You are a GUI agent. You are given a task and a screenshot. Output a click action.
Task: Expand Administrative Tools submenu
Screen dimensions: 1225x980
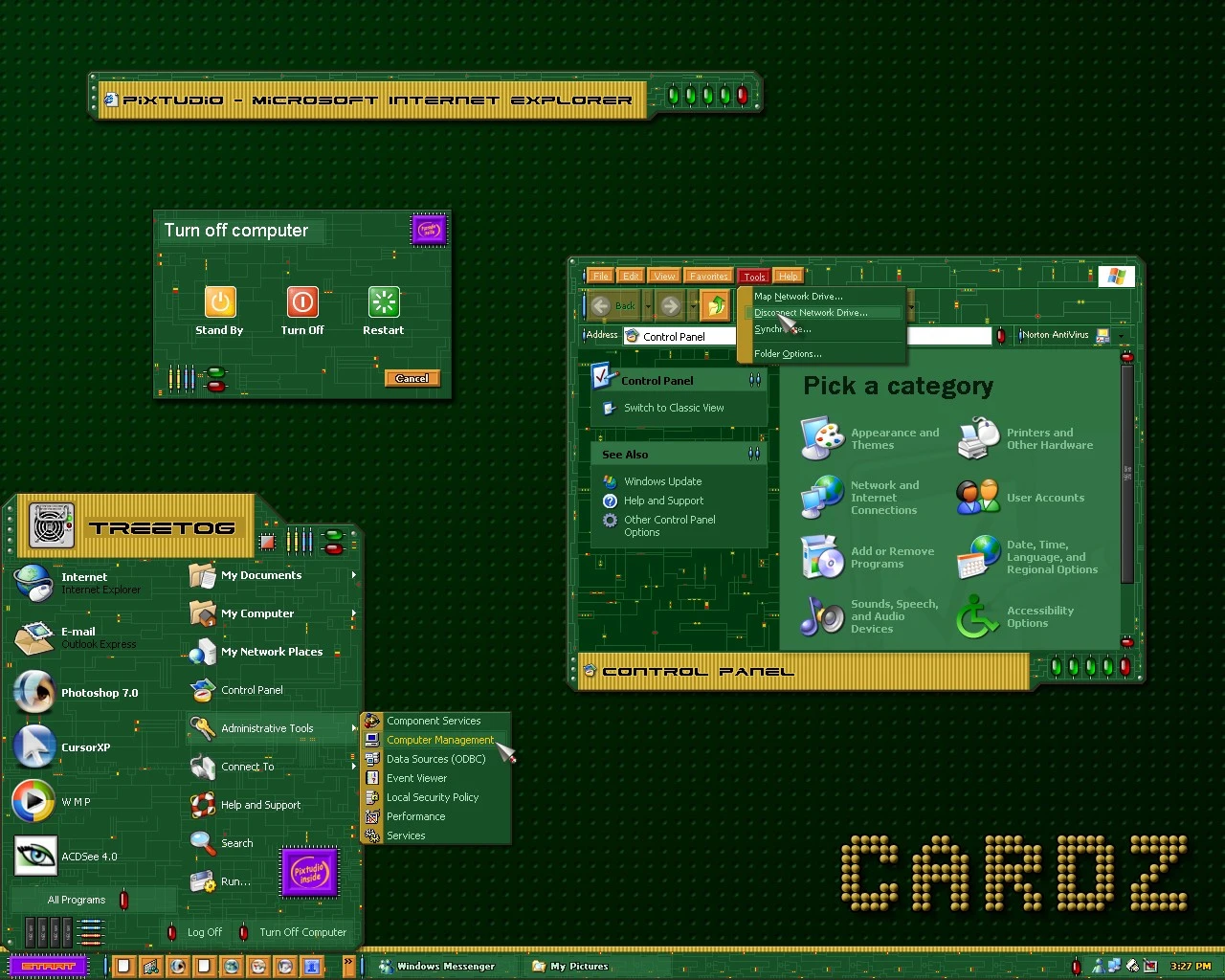pos(272,728)
